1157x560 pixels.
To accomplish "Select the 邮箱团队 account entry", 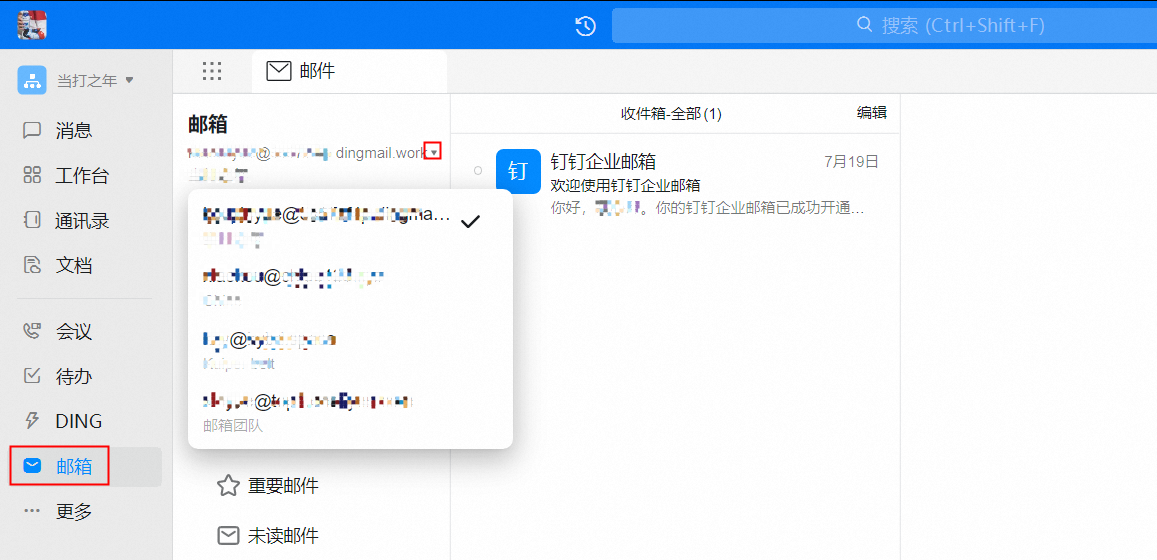I will (350, 412).
